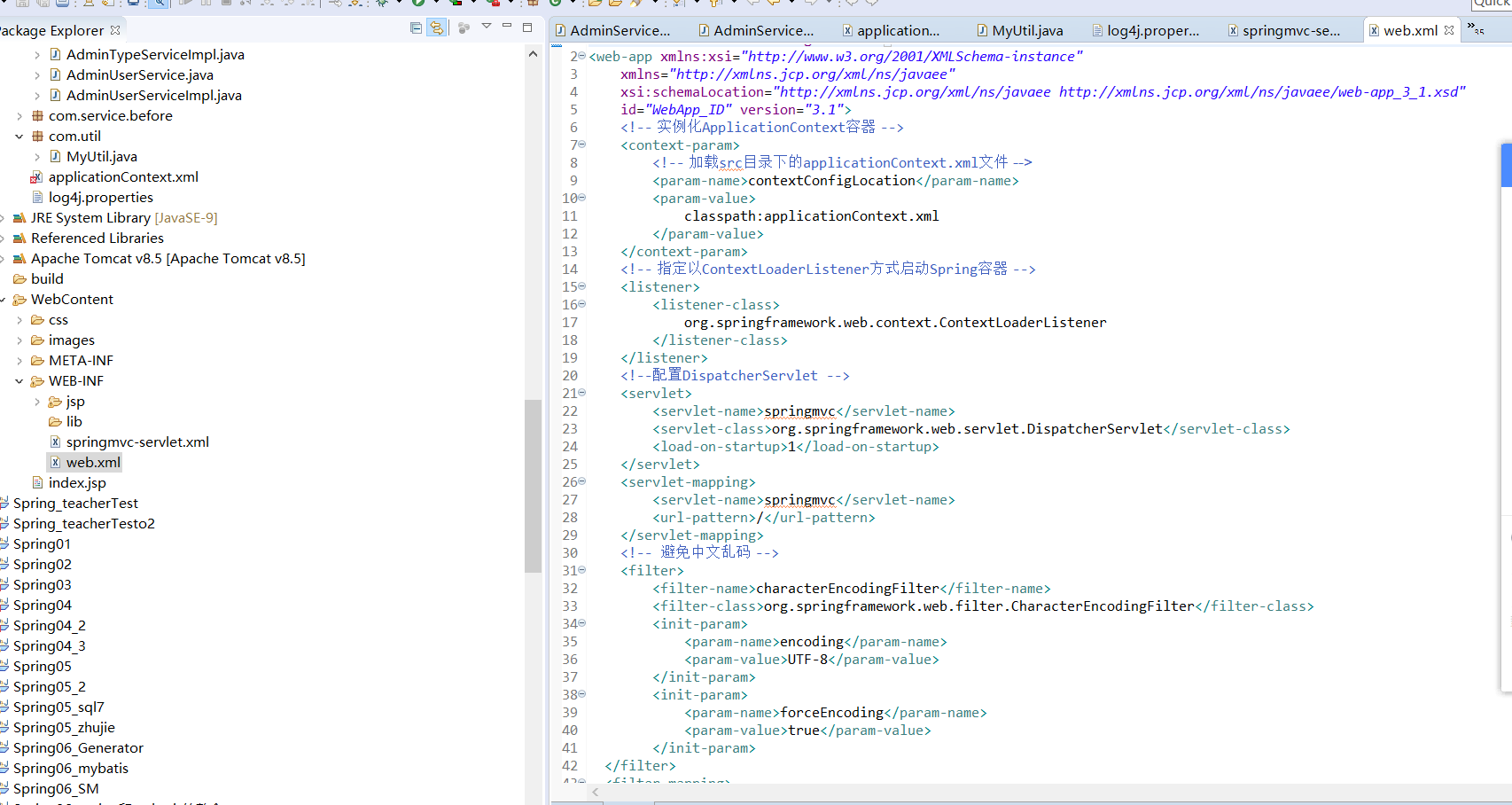Click the springmvc-servlet.xml file icon
Image resolution: width=1512 pixels, height=805 pixels.
click(x=55, y=442)
